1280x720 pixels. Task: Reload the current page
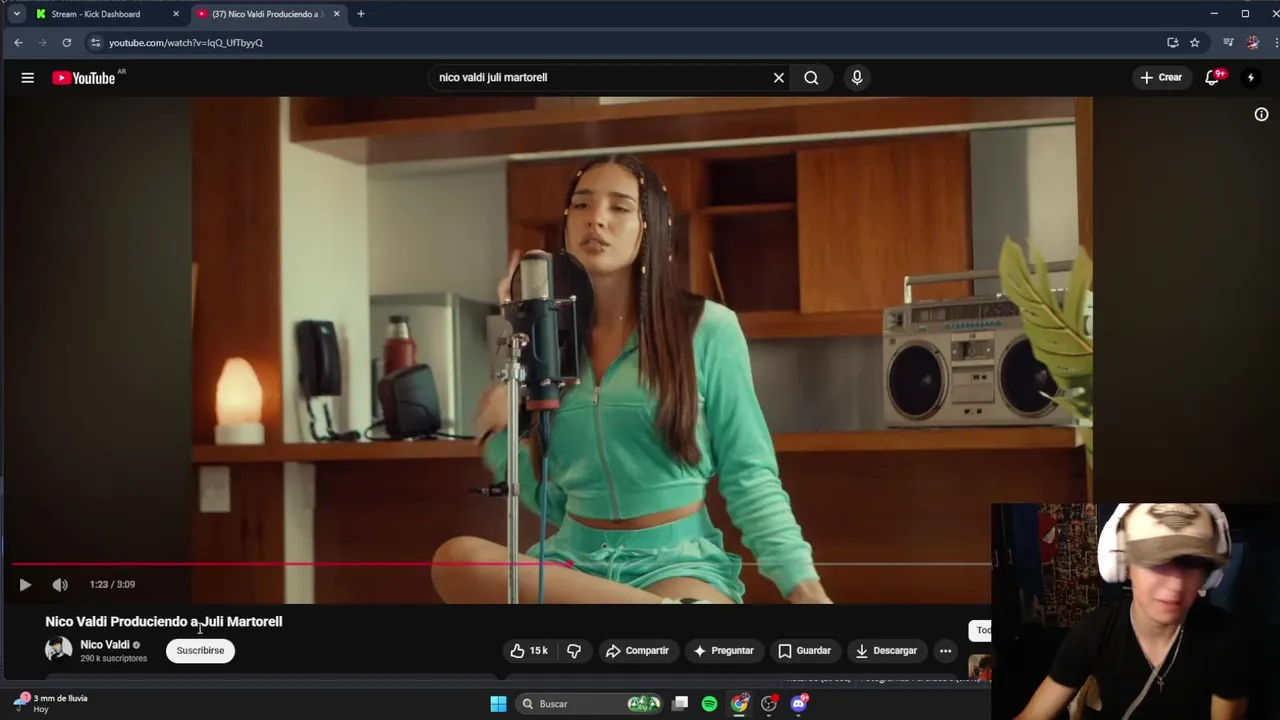coord(67,43)
